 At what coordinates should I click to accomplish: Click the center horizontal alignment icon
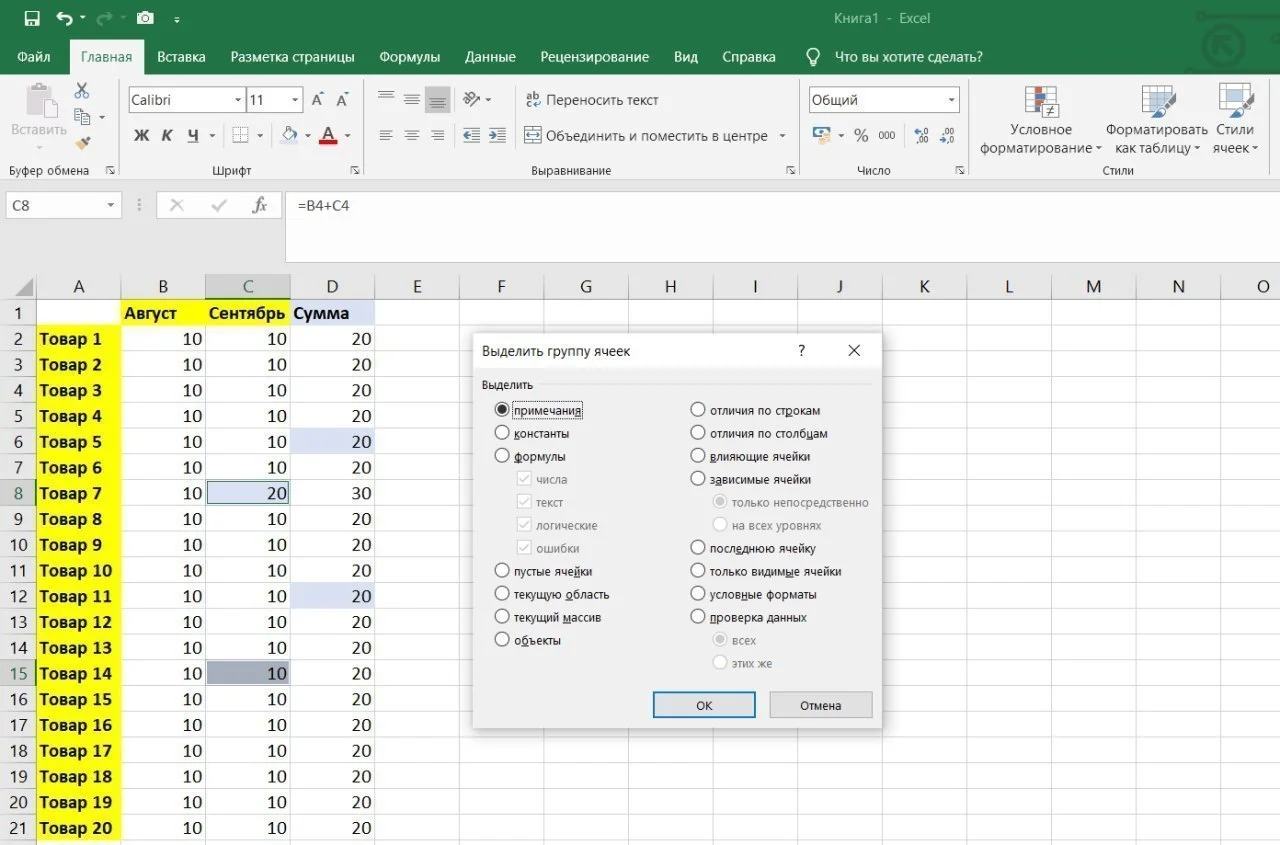pos(411,135)
